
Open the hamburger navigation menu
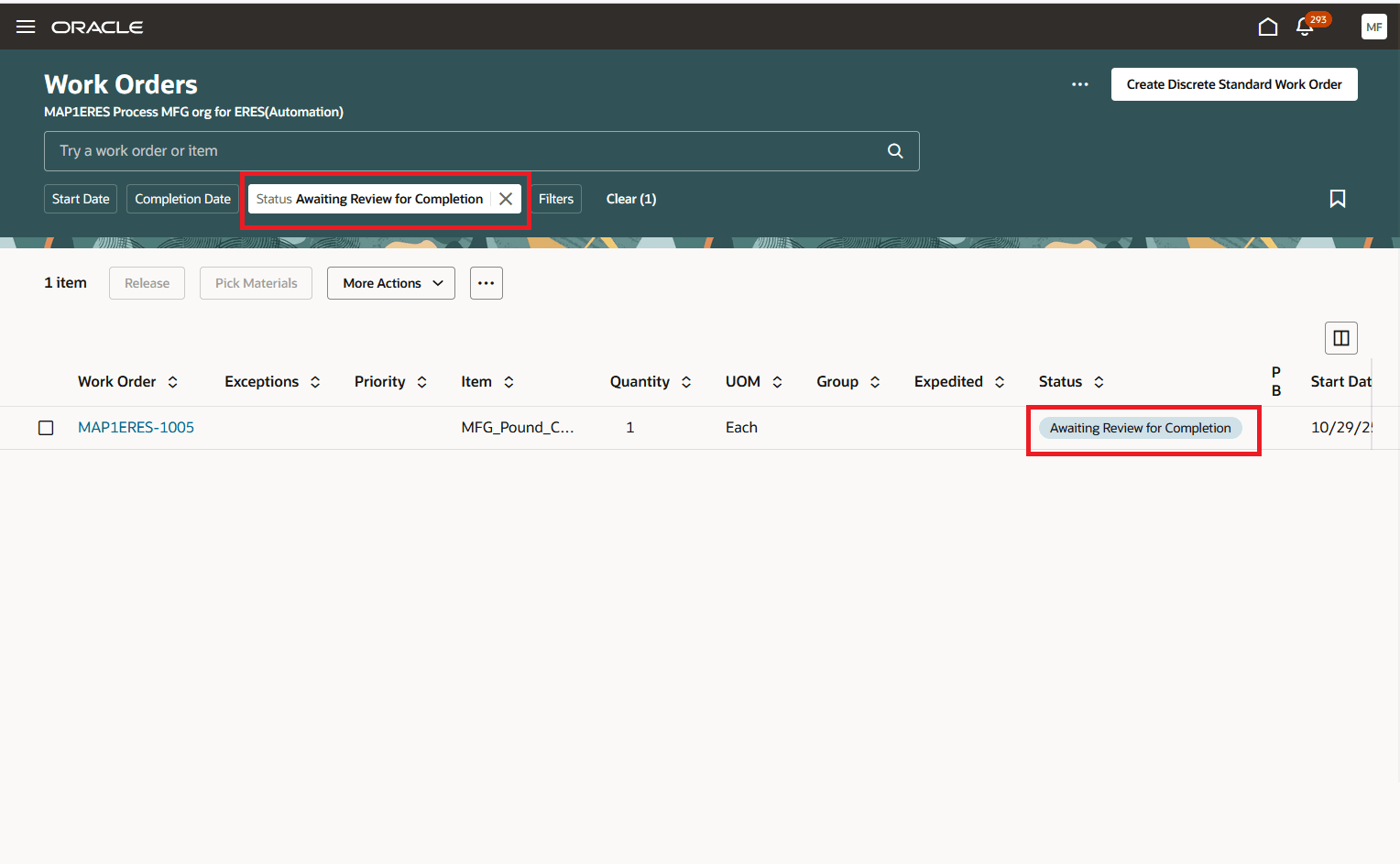pyautogui.click(x=26, y=27)
